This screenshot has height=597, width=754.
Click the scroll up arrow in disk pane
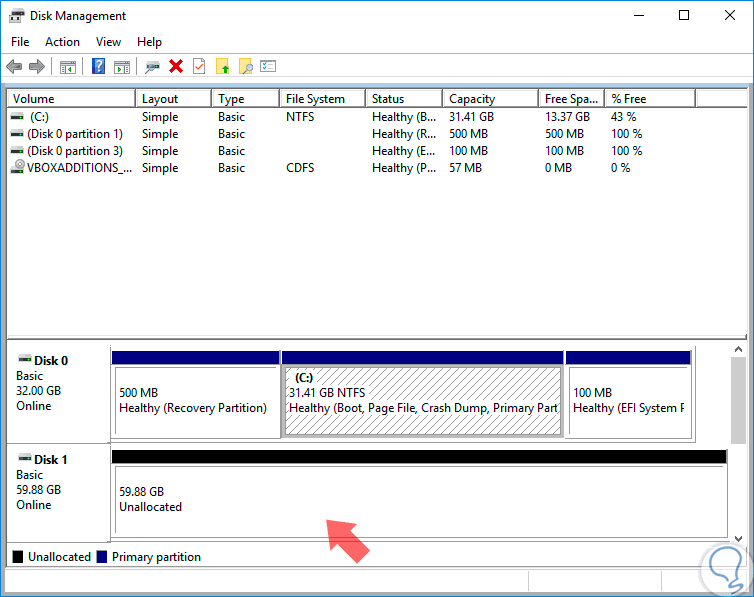click(739, 349)
